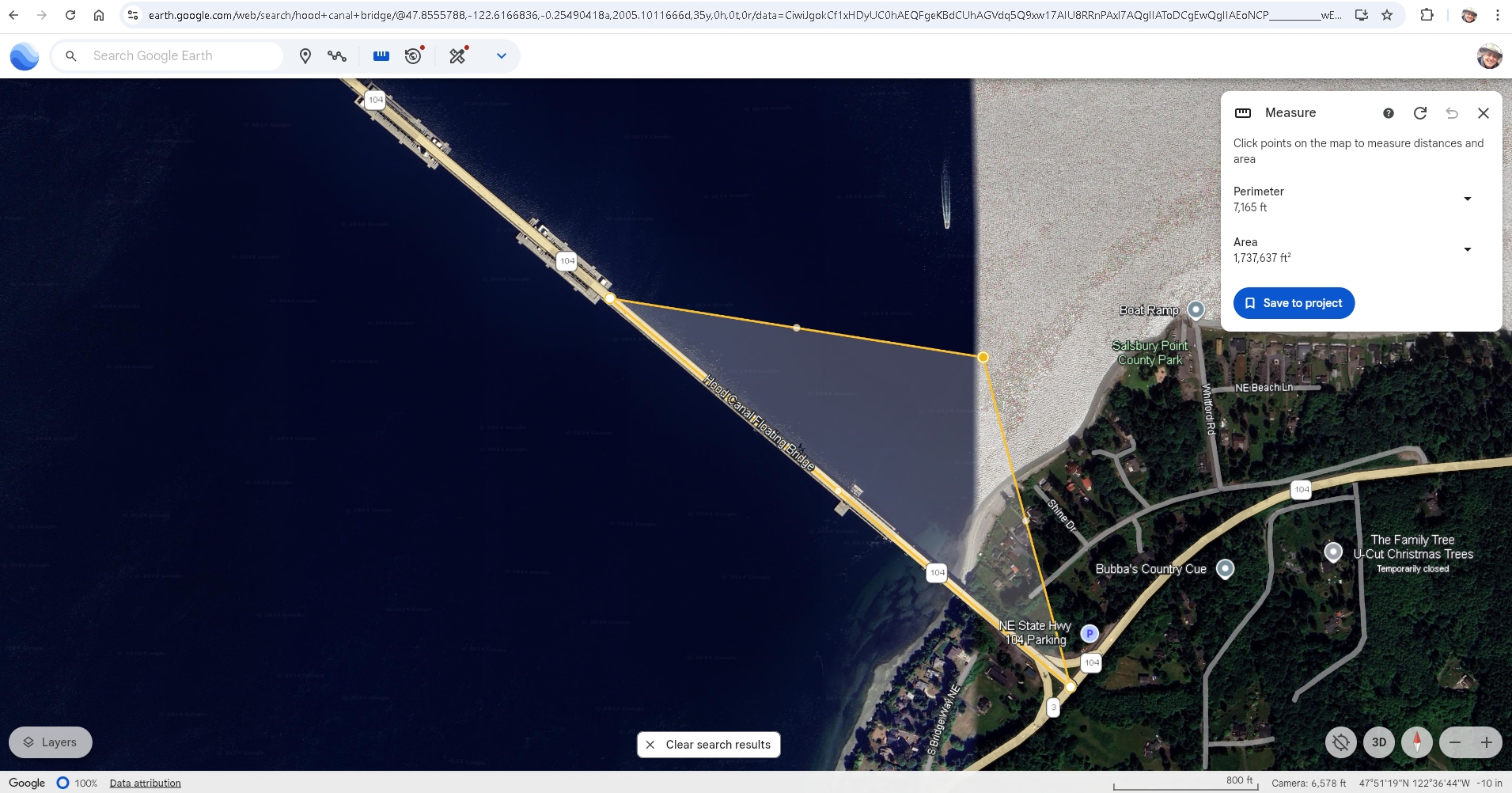Click the compass to reset north
Viewport: 1512px width, 793px height.
(1417, 742)
